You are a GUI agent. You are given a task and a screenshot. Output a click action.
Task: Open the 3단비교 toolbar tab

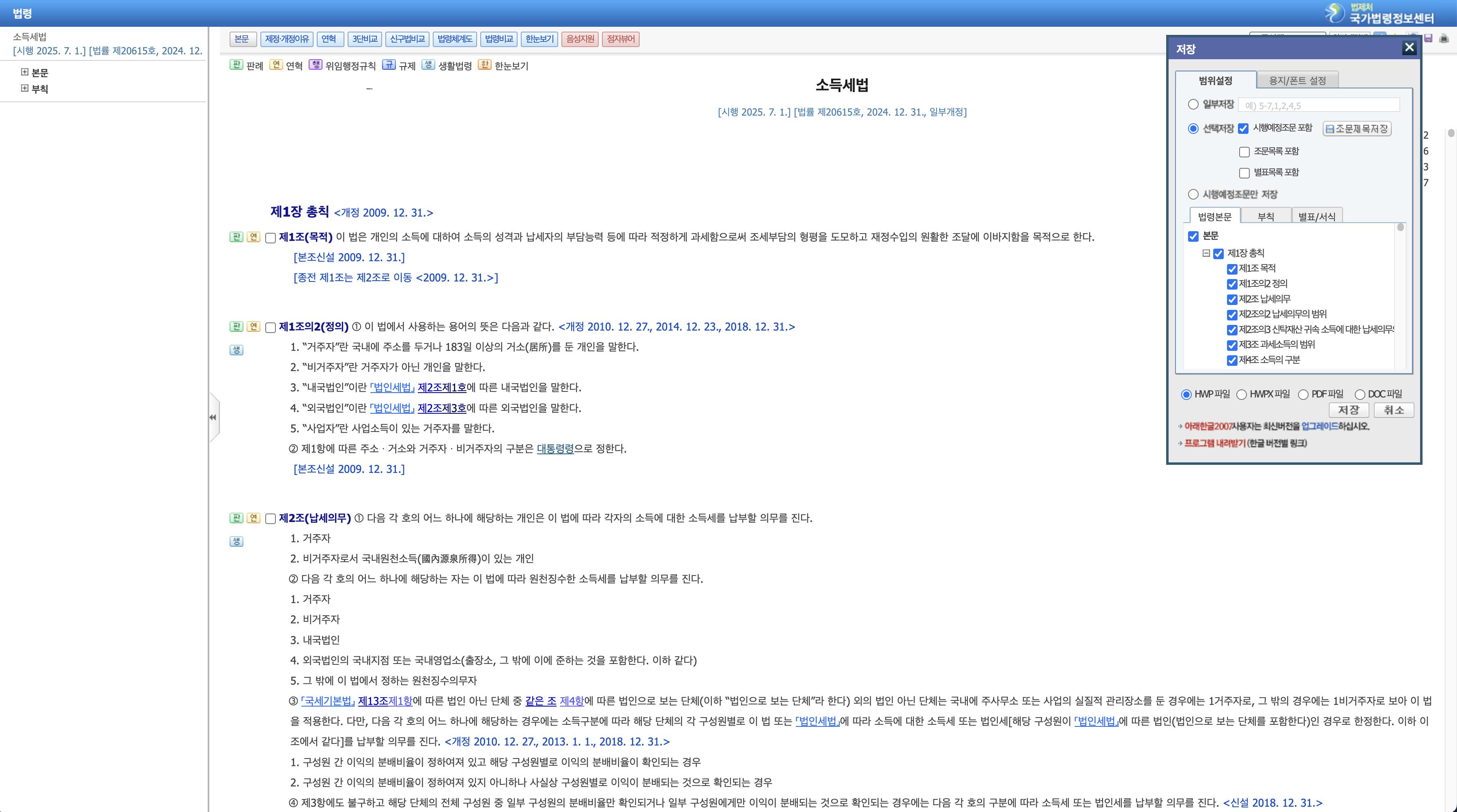click(365, 39)
